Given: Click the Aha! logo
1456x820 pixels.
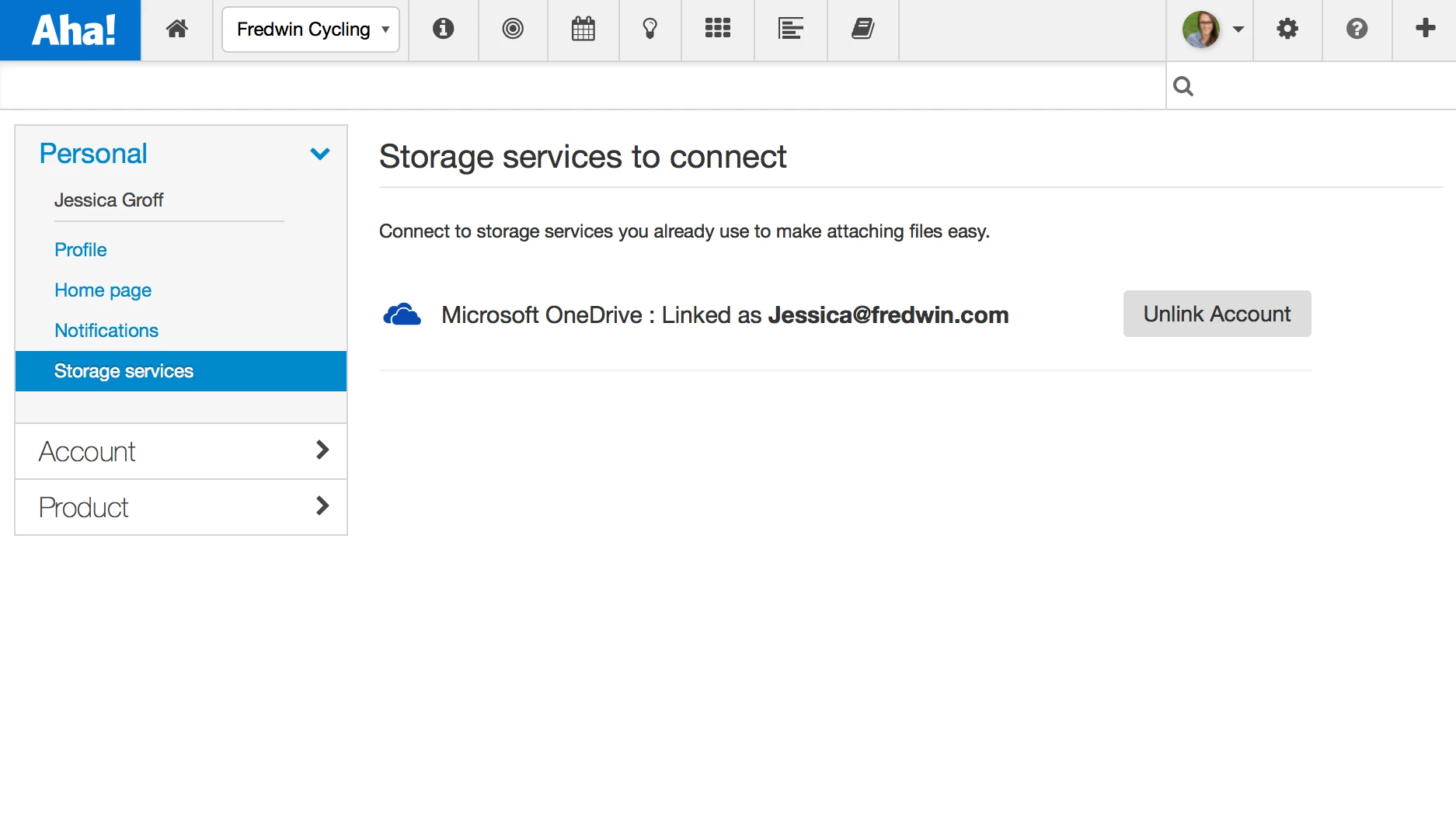Looking at the screenshot, I should tap(71, 30).
